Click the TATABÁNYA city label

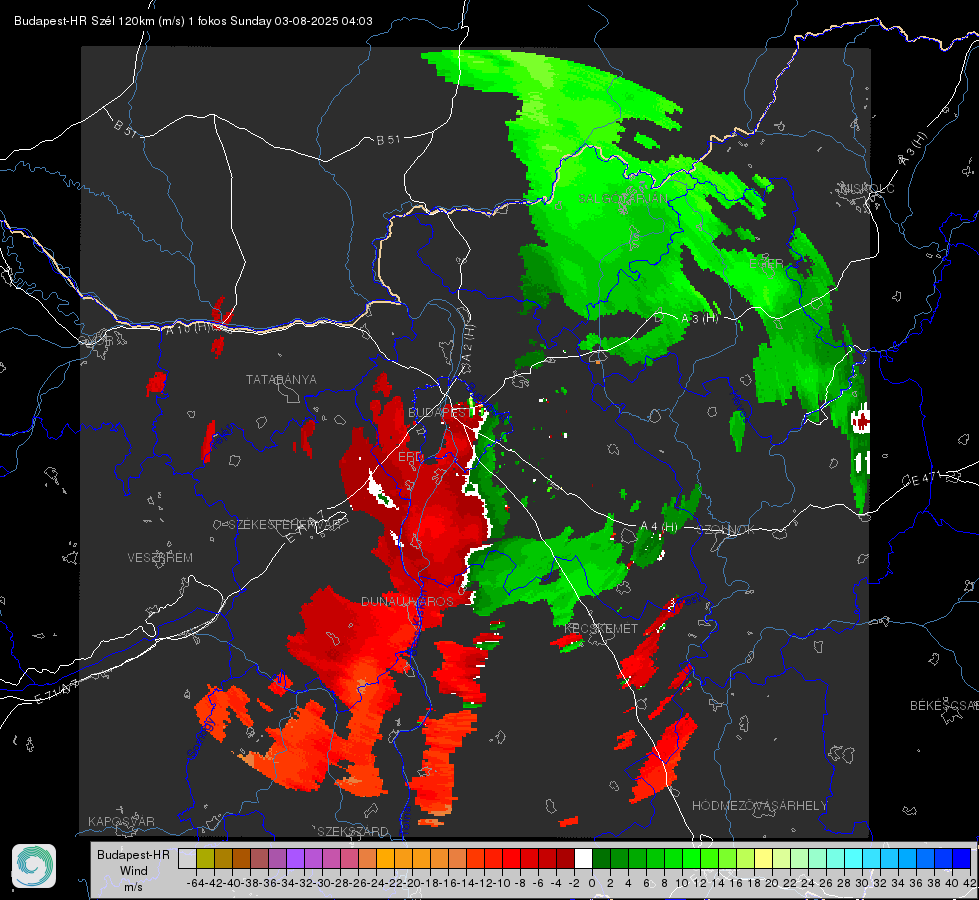[x=281, y=379]
